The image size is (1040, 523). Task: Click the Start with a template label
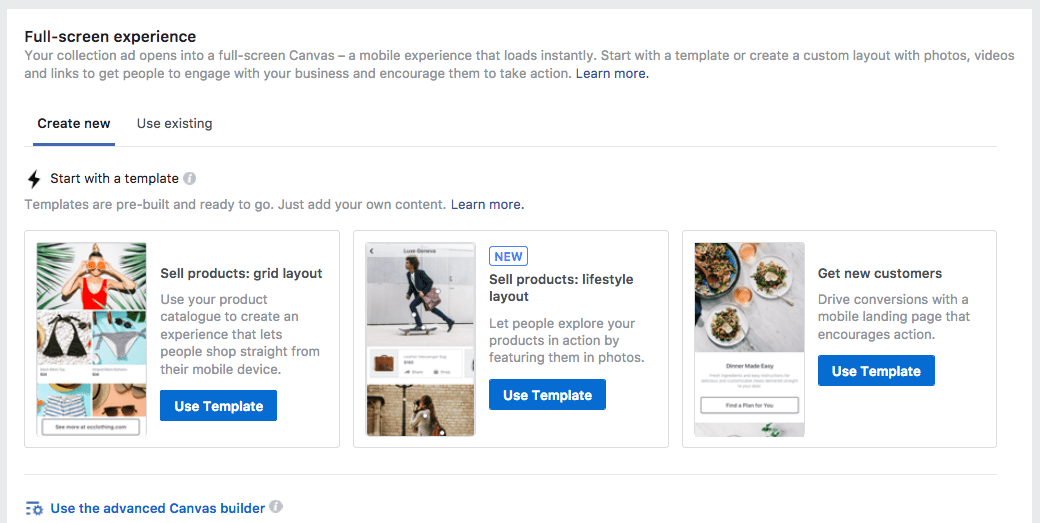pos(114,178)
